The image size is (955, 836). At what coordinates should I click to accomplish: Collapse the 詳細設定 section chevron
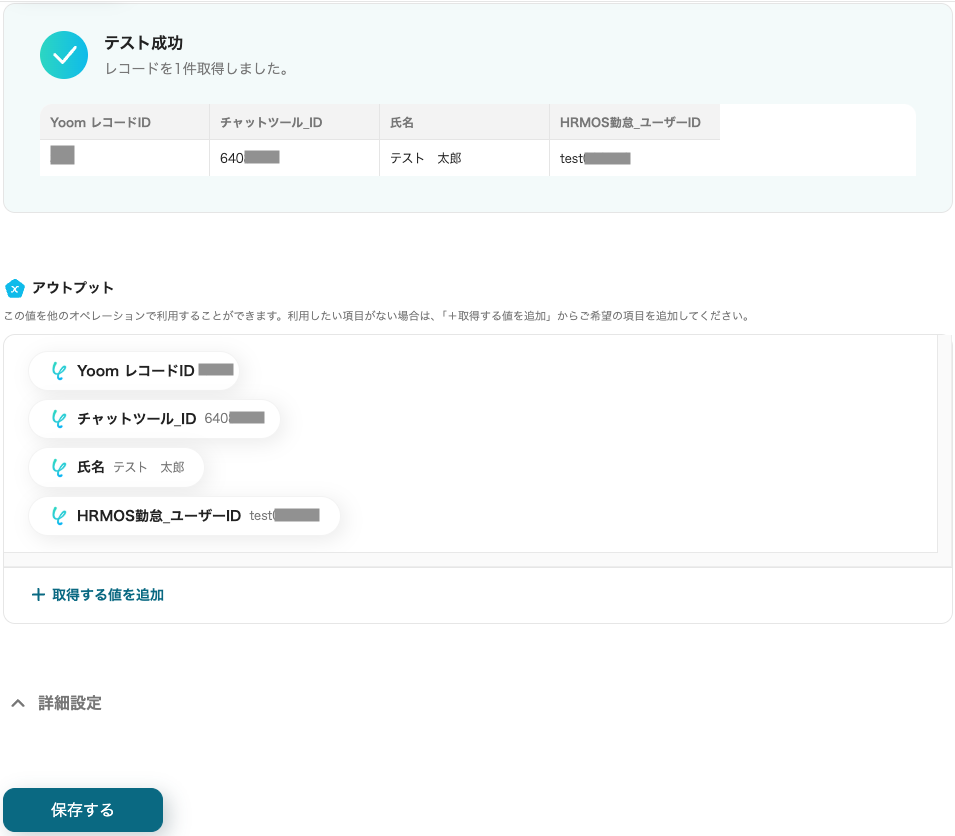(18, 703)
